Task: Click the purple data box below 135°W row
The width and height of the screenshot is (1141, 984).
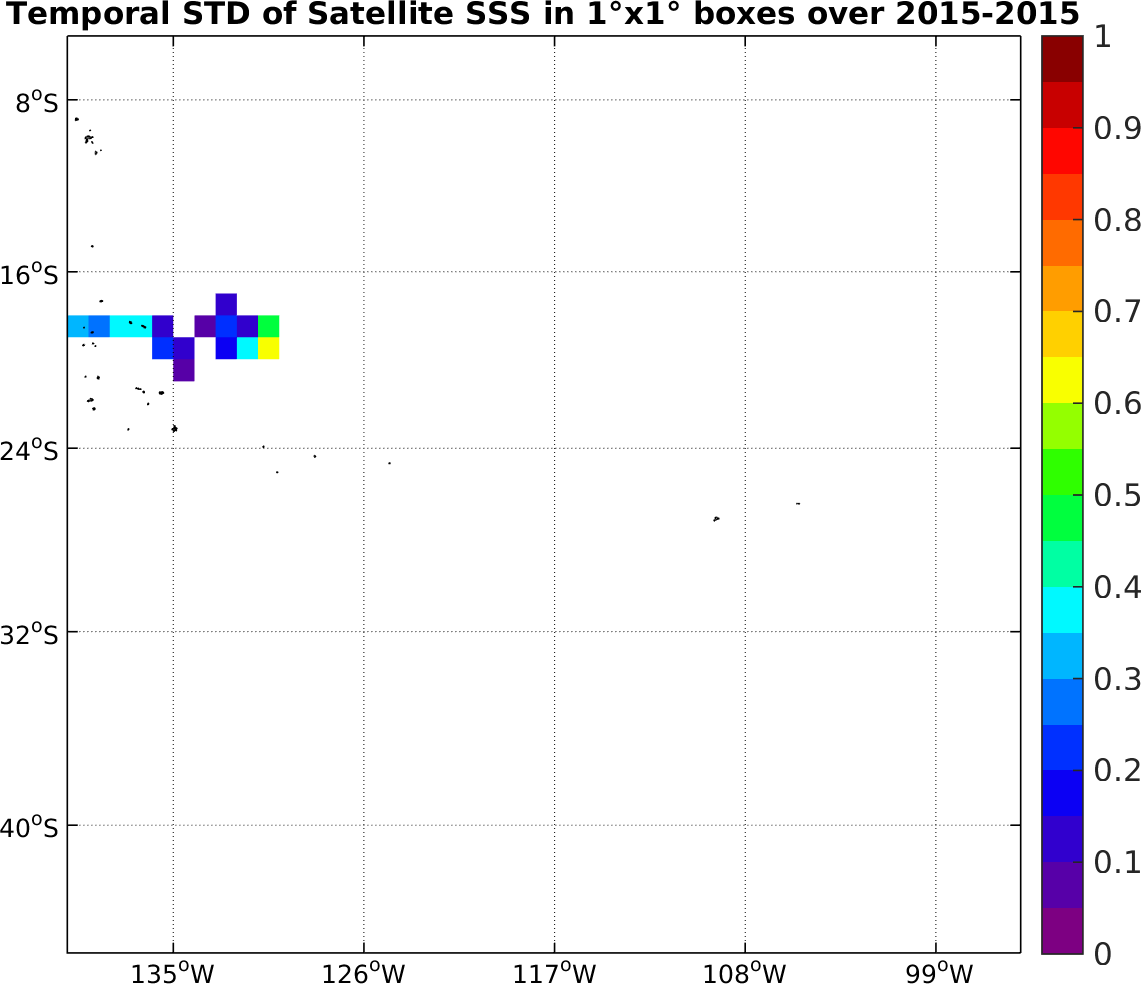Action: tap(183, 370)
